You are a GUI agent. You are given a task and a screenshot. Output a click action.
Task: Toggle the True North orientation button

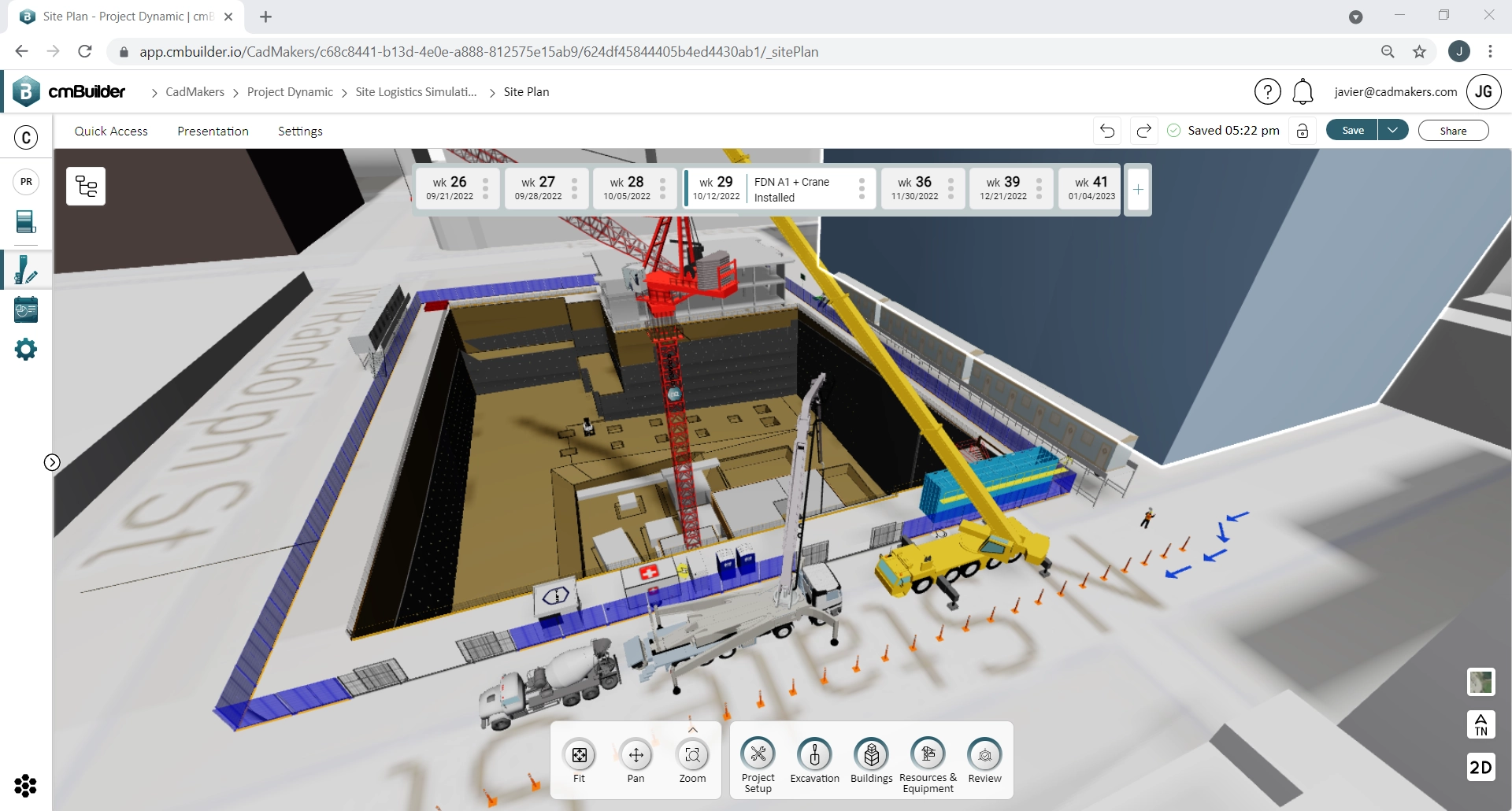point(1481,724)
